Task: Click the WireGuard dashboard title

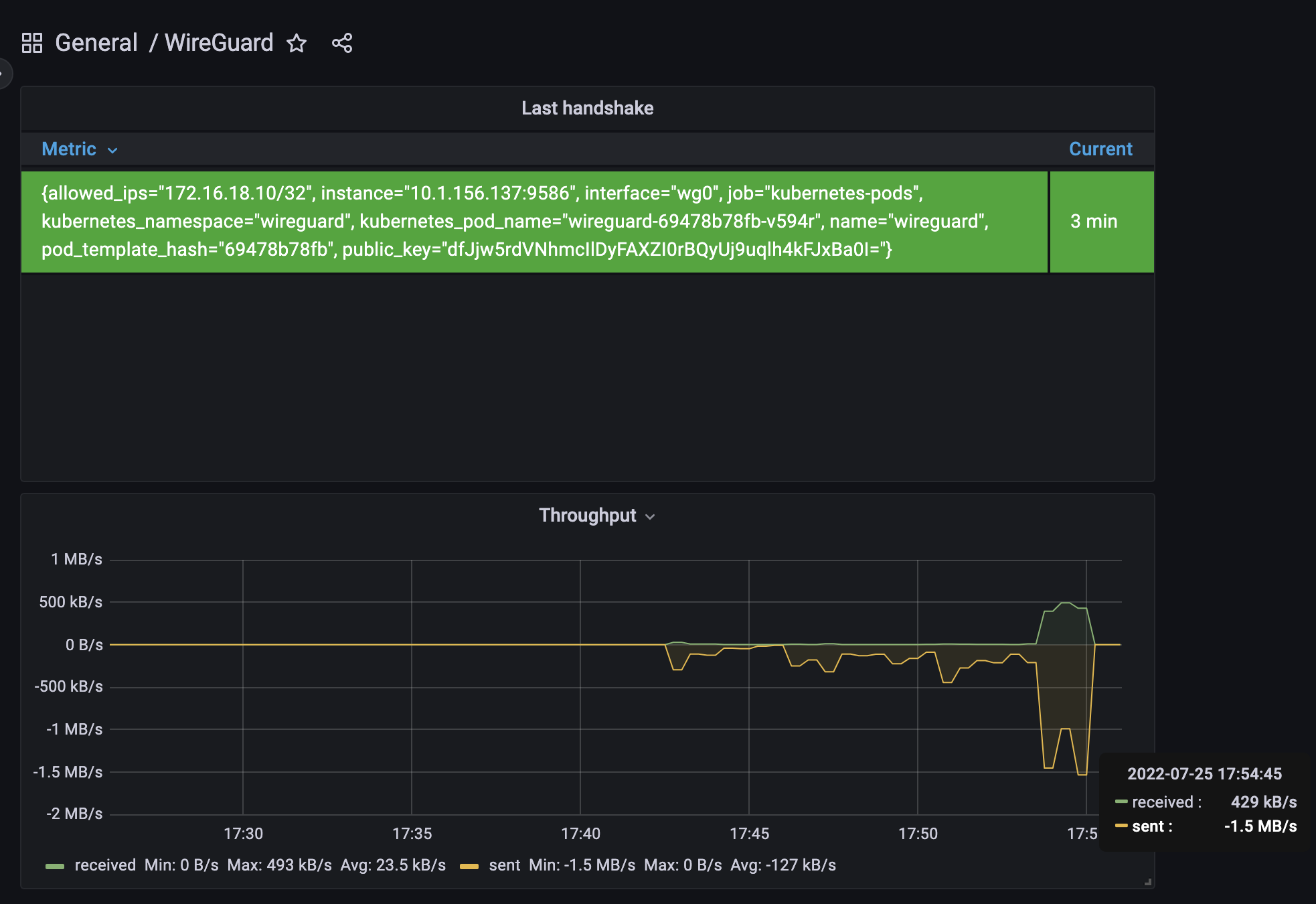Action: (x=219, y=42)
